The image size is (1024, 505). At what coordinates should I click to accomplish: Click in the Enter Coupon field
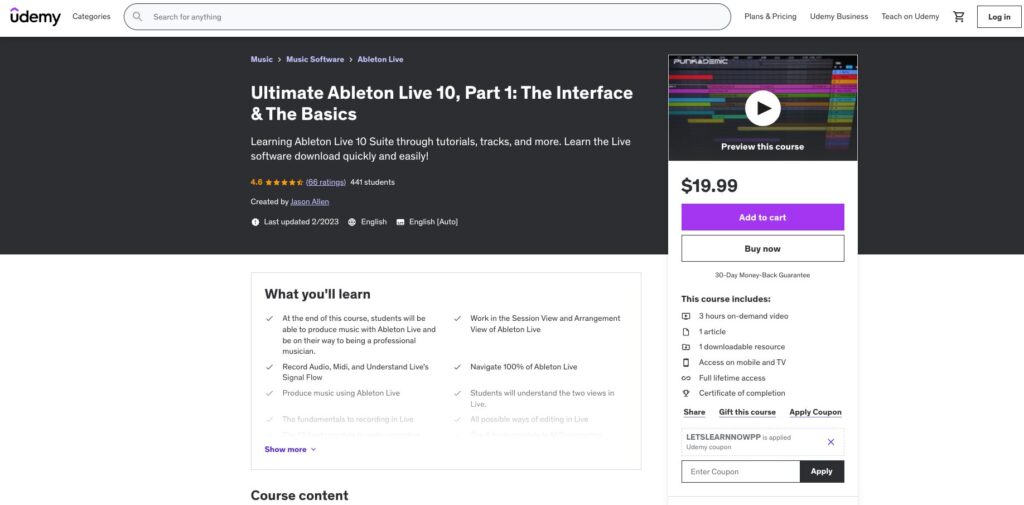point(740,471)
